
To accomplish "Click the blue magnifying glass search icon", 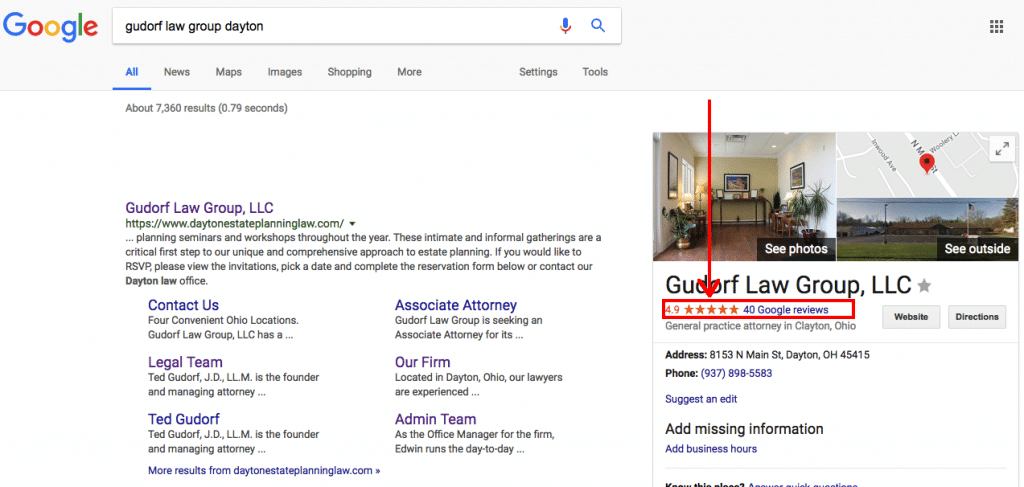I will 598,26.
